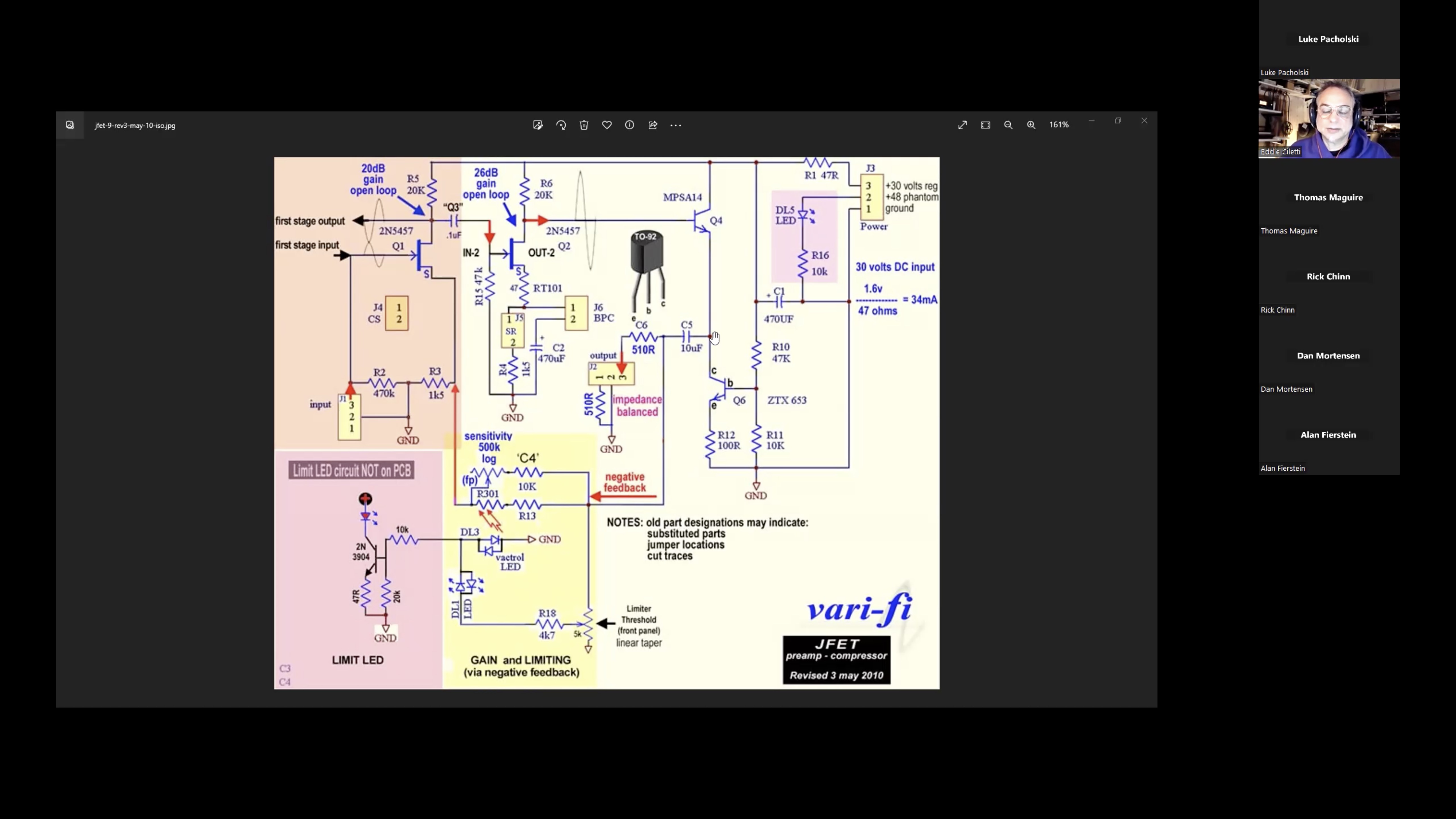Select Rick Chinn participant tile
The width and height of the screenshot is (1456, 819).
pyautogui.click(x=1328, y=276)
